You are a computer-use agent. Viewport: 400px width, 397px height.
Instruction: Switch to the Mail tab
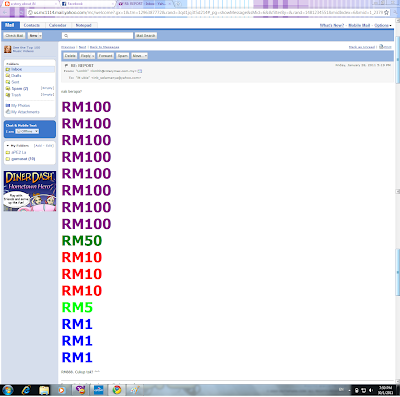(10, 25)
